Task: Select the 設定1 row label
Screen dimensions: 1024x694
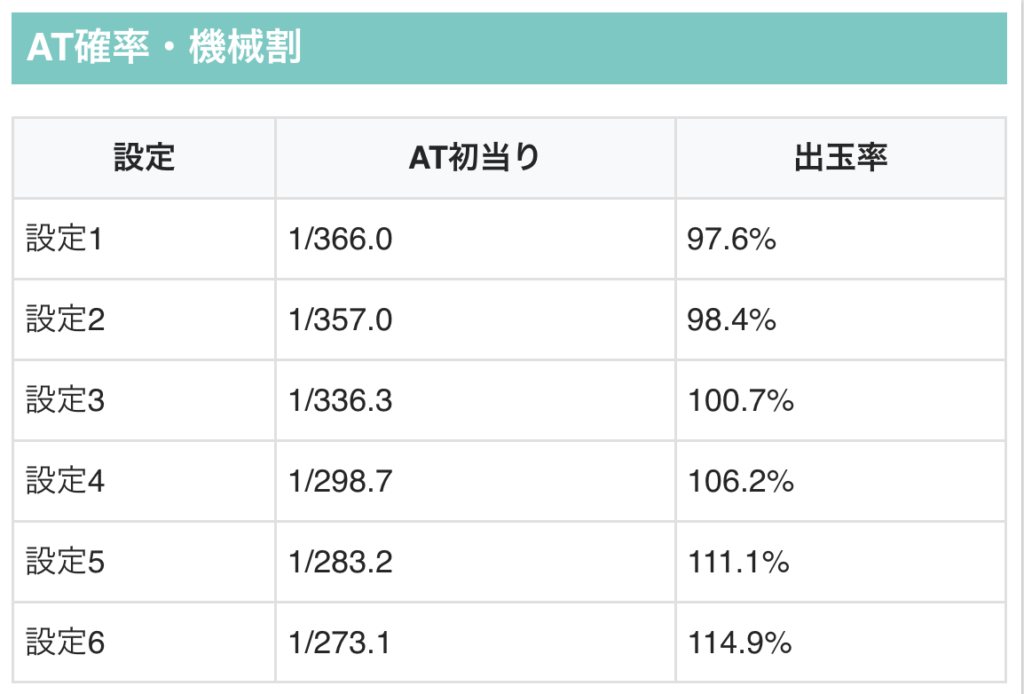Action: (x=65, y=239)
